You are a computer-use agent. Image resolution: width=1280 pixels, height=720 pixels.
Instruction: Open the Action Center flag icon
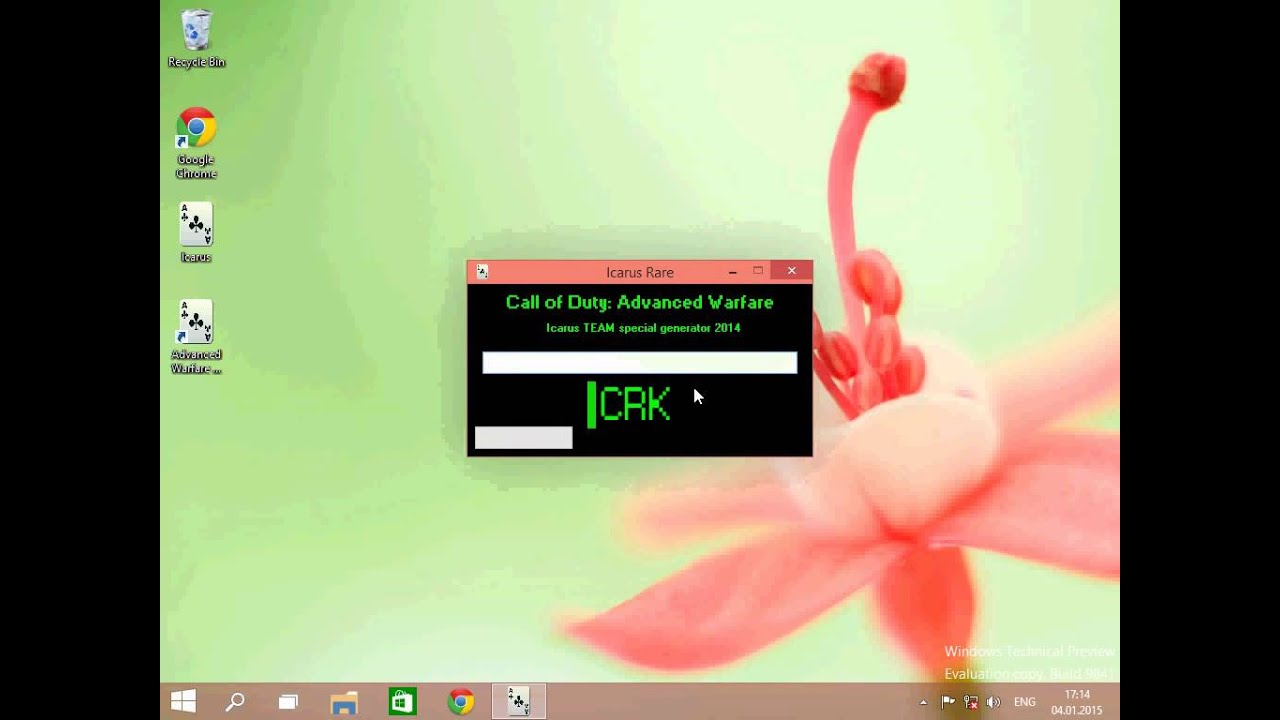click(x=948, y=702)
